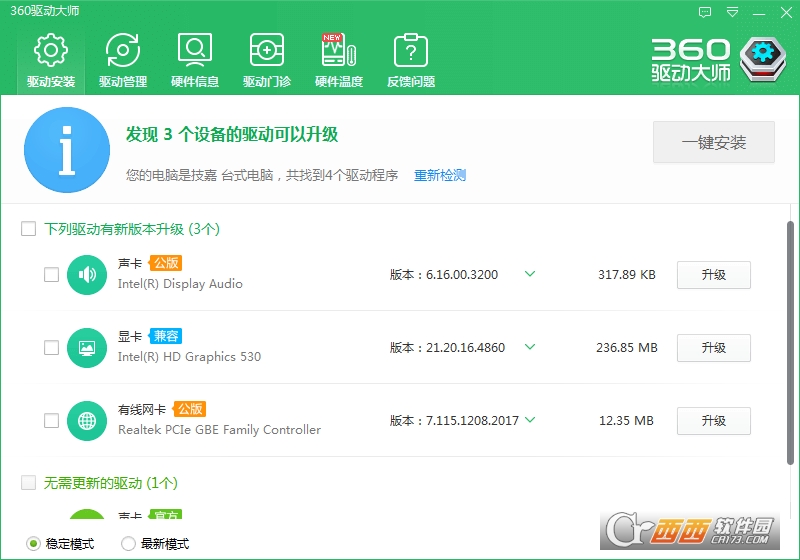The height and width of the screenshot is (560, 800).
Task: Click the sound card speaker icon
Action: pos(87,275)
